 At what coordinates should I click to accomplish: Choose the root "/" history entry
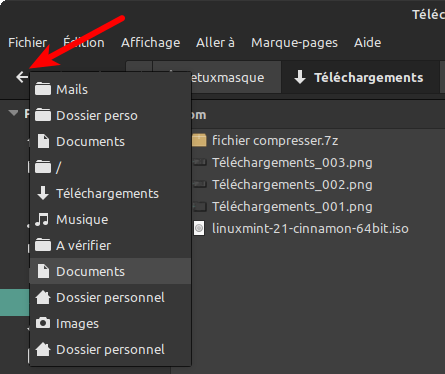(x=110, y=167)
